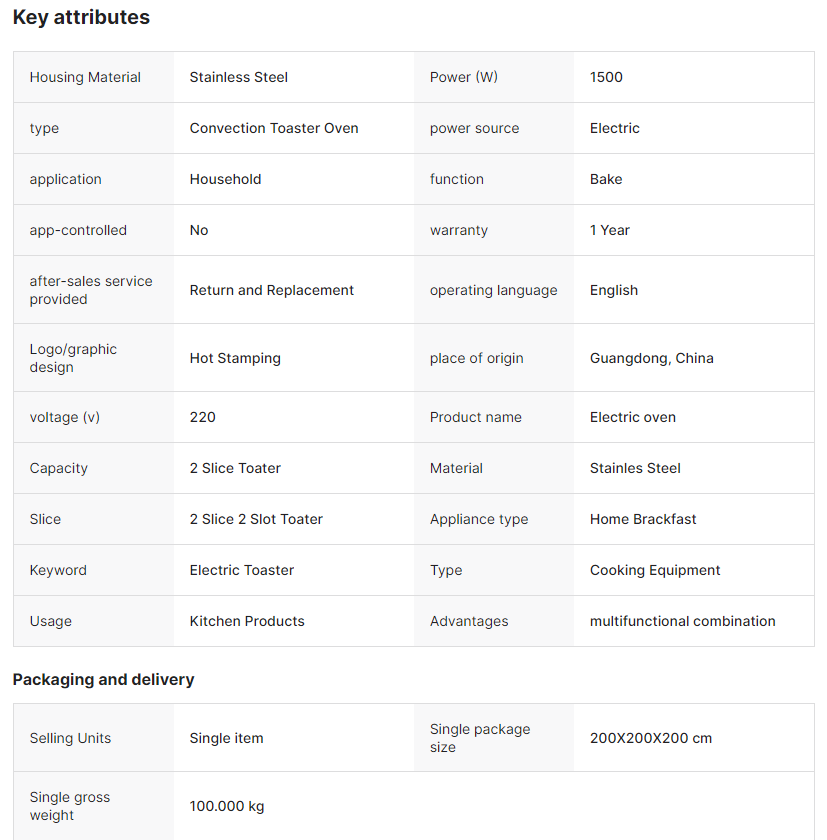Select the 1 Year warranty value
This screenshot has width=827, height=840.
coord(610,230)
